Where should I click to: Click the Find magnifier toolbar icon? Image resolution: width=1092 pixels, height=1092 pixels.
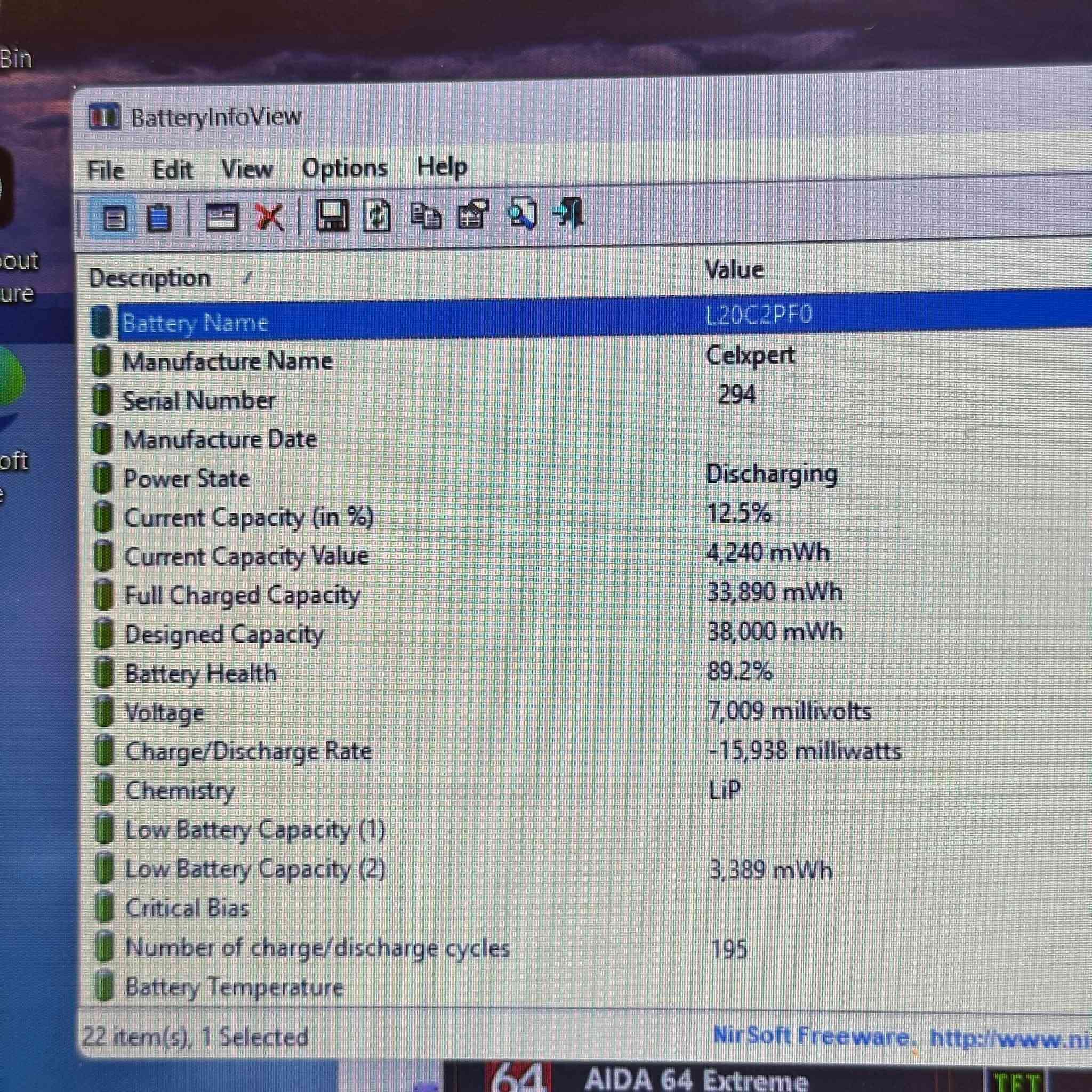pyautogui.click(x=523, y=214)
